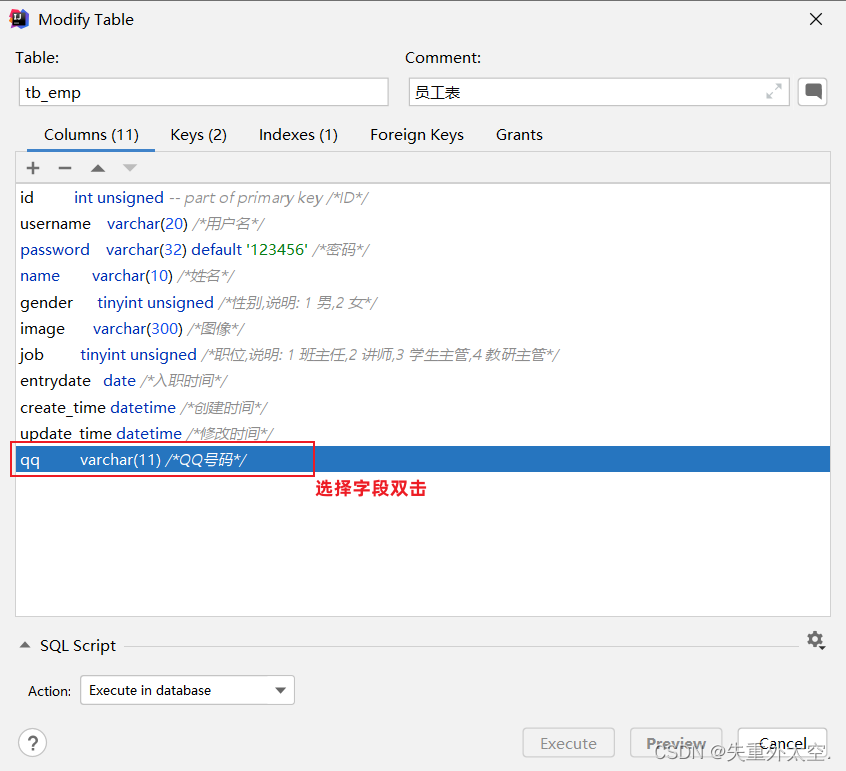The height and width of the screenshot is (771, 846).
Task: Select the qq varchar(11) row
Action: pos(422,459)
